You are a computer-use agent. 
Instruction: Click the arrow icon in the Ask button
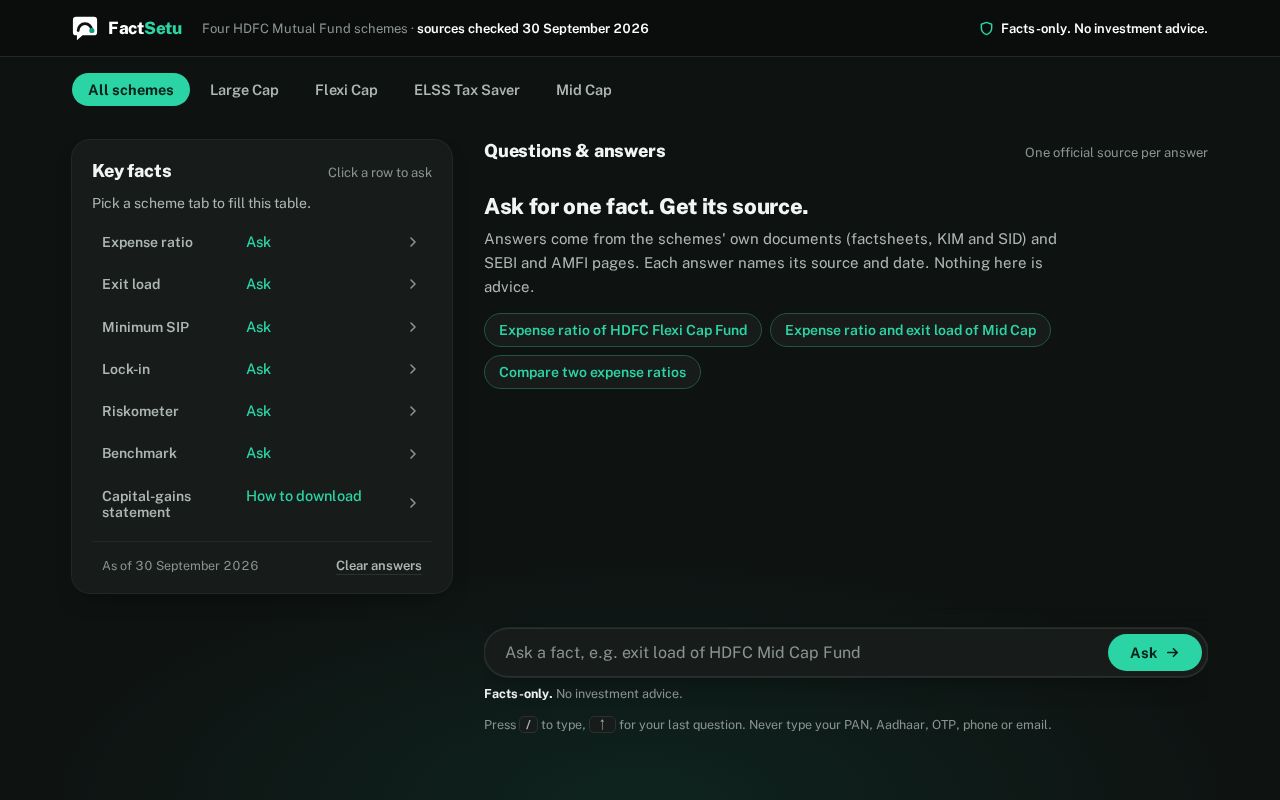point(1173,653)
